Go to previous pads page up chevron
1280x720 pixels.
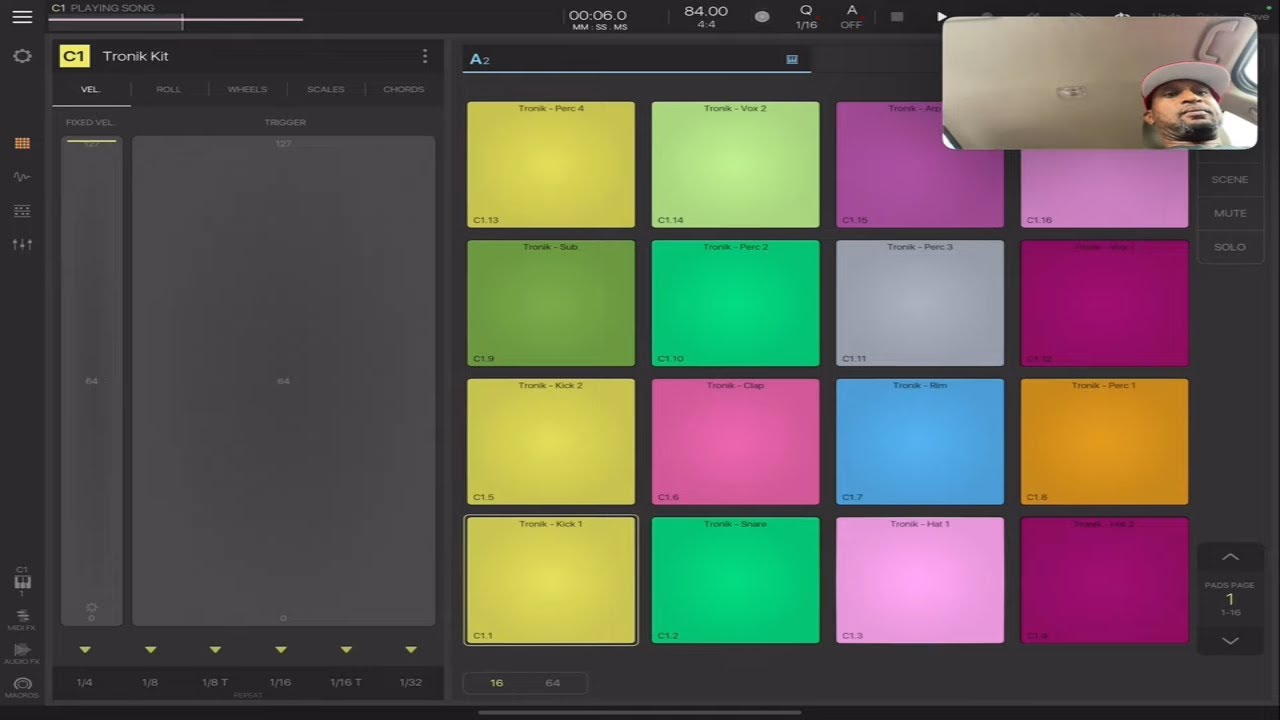tap(1230, 557)
